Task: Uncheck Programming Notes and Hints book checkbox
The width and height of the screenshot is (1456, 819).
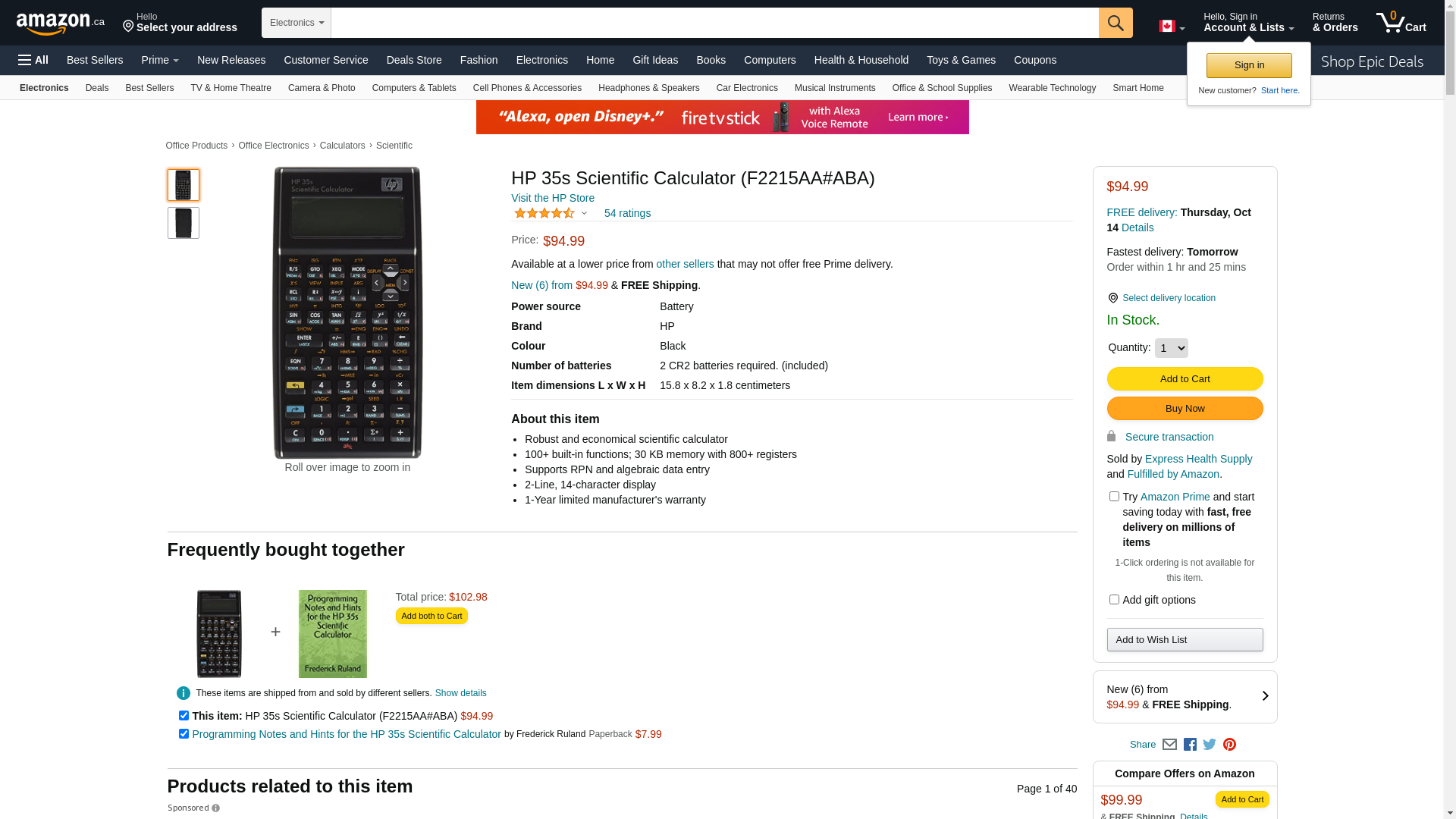Action: click(184, 734)
